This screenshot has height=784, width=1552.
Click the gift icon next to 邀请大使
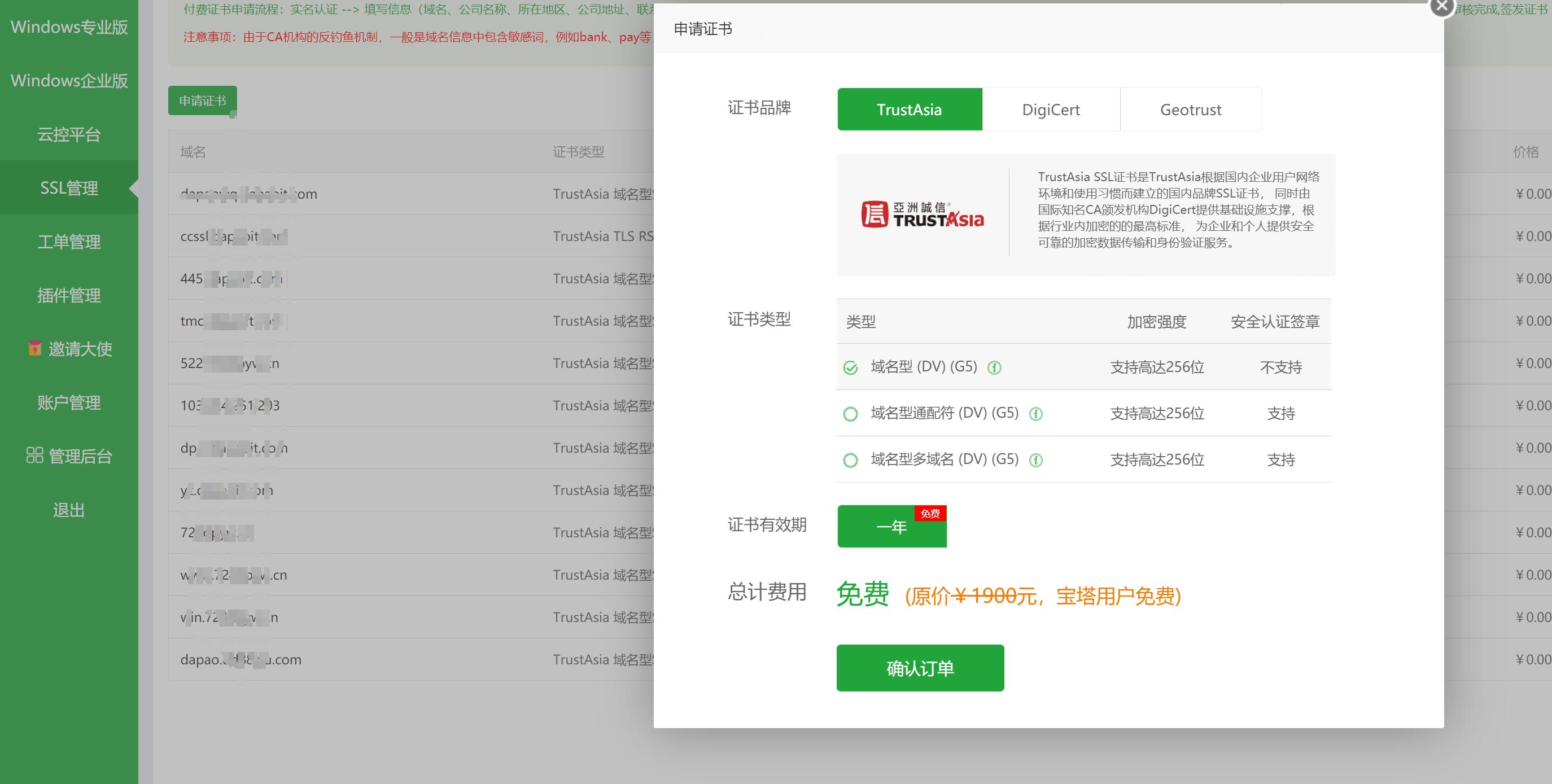(x=35, y=348)
